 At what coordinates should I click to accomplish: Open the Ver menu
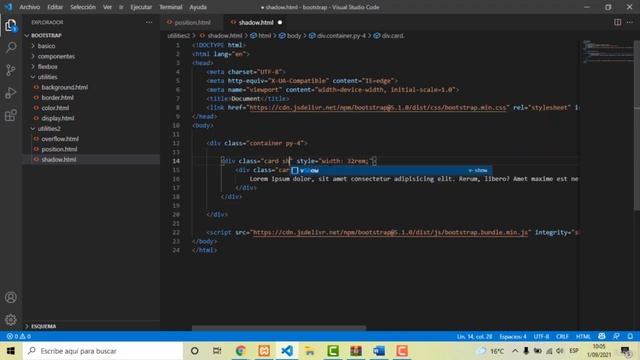coord(107,7)
